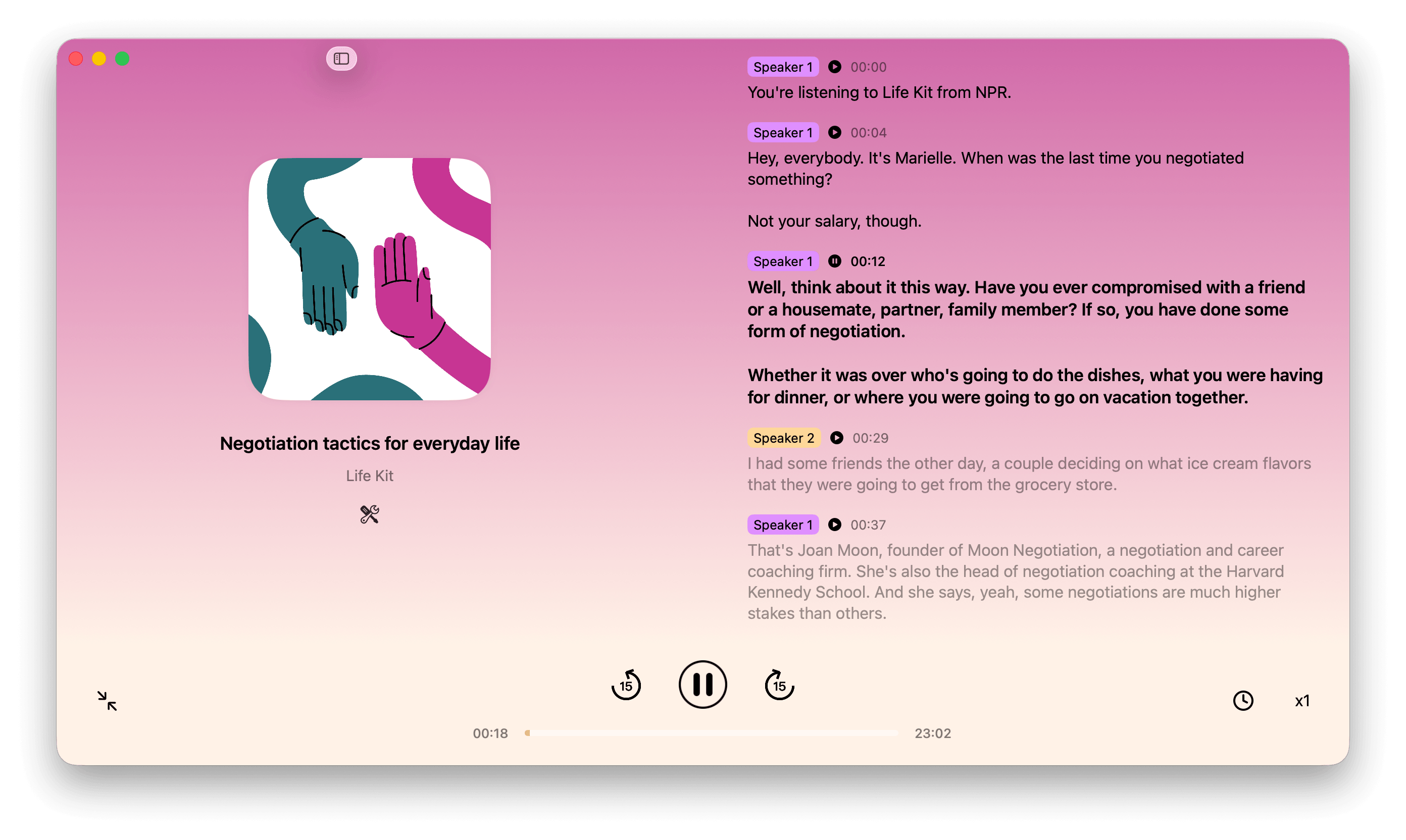Click the Speaker 1 label at 00:04
1406x840 pixels.
[x=783, y=132]
